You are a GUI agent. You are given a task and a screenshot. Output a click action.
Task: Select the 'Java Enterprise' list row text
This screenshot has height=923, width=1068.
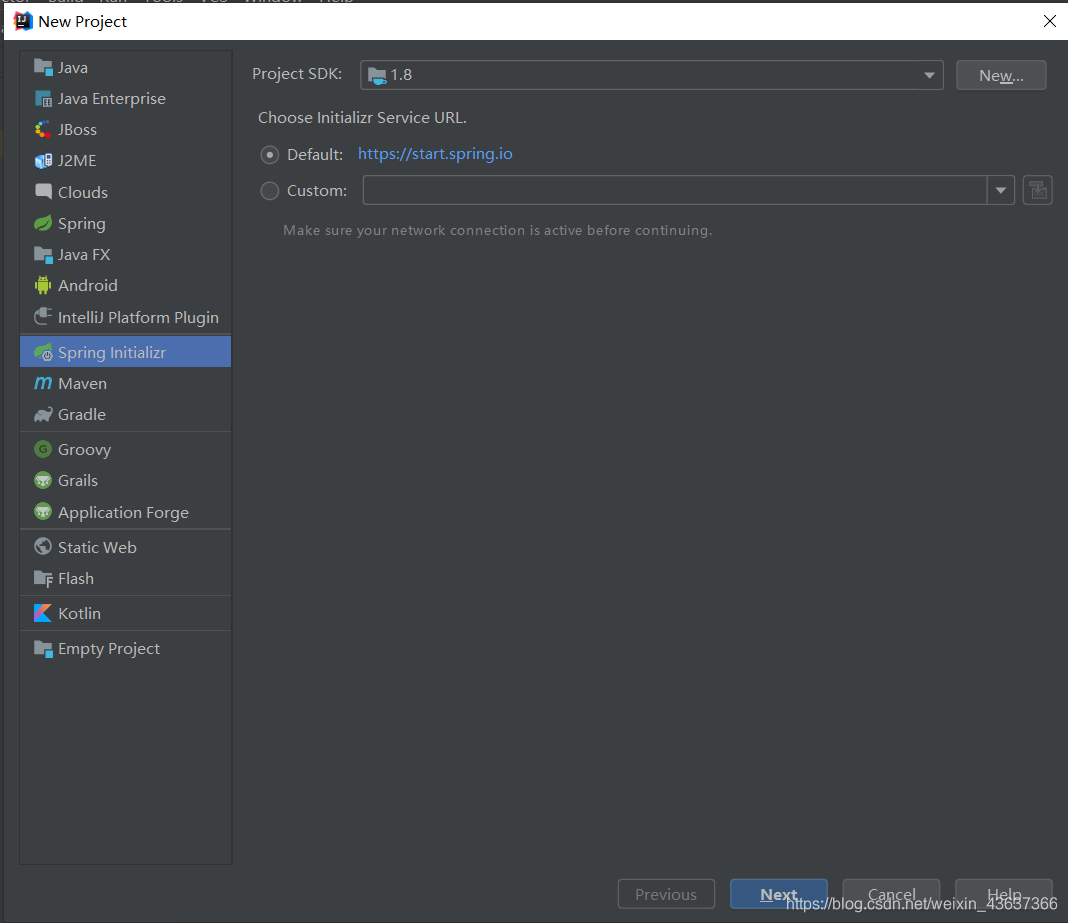pos(112,99)
